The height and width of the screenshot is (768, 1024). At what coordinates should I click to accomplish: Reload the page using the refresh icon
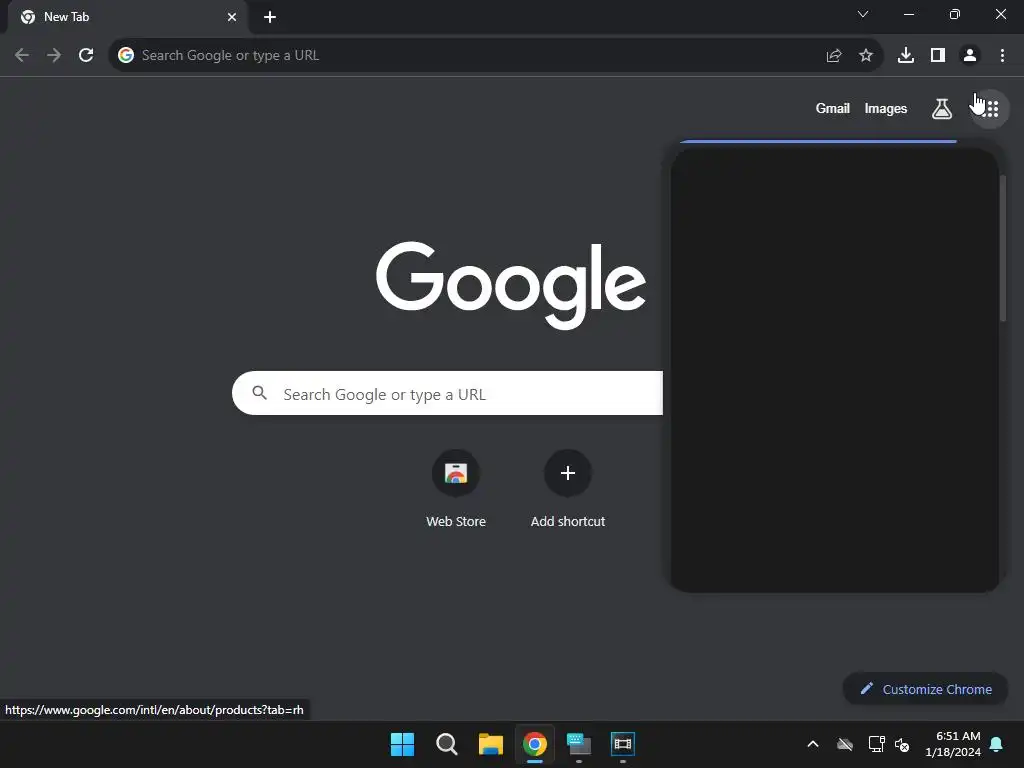click(86, 56)
